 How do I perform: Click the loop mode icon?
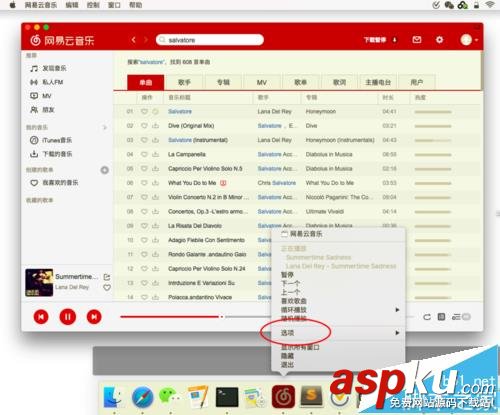pyautogui.click(x=427, y=317)
